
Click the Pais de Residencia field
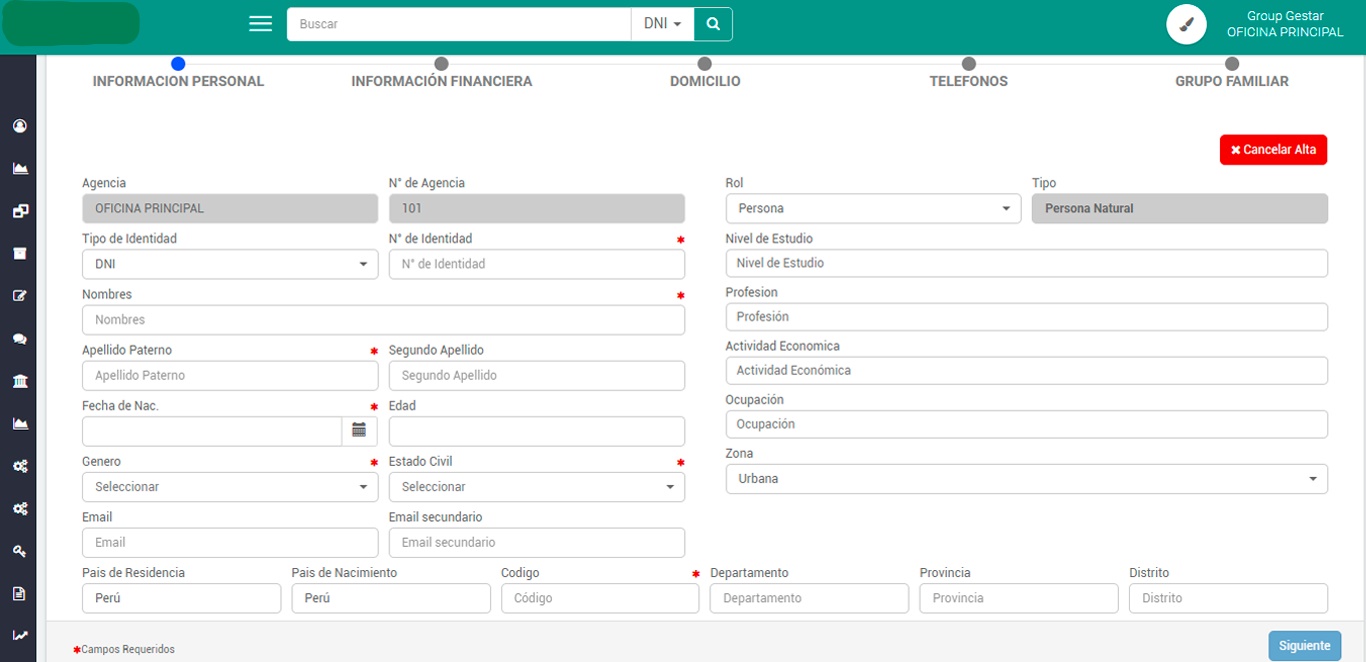[181, 598]
